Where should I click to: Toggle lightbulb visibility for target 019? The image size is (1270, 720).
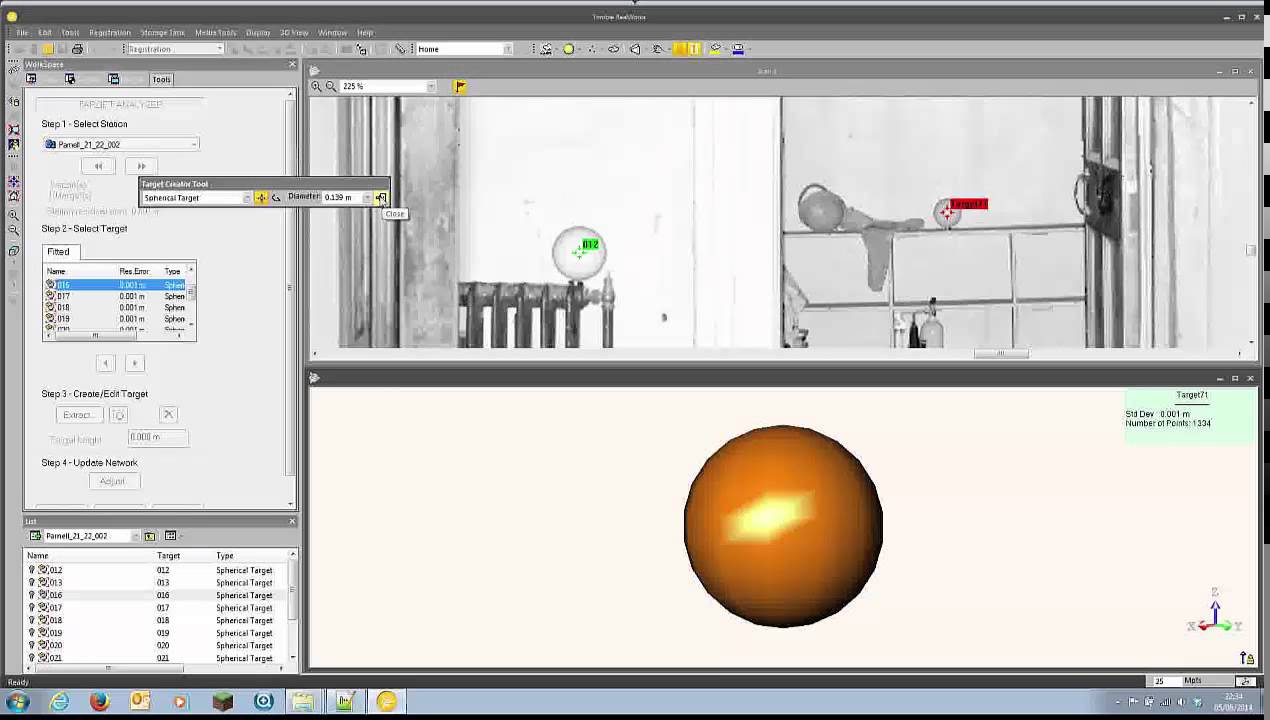31,633
